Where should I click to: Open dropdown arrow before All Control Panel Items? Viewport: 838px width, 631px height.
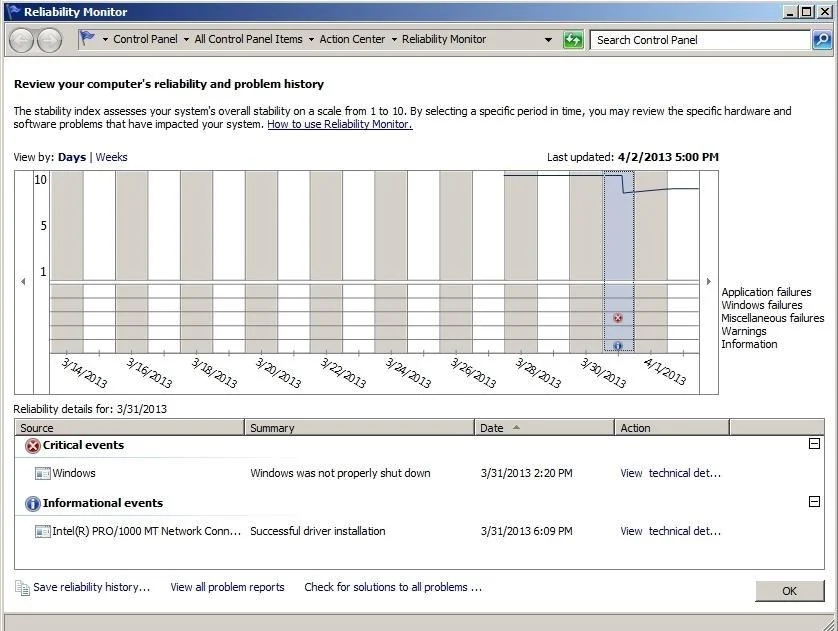[x=186, y=40]
